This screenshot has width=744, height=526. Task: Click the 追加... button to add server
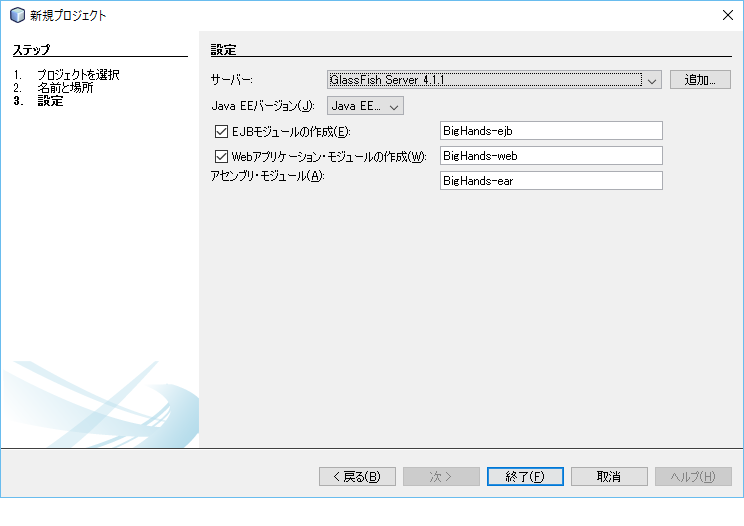coord(700,80)
